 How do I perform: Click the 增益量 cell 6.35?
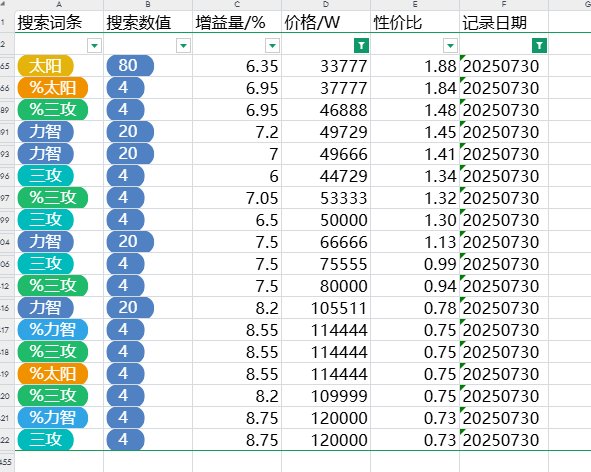point(237,66)
